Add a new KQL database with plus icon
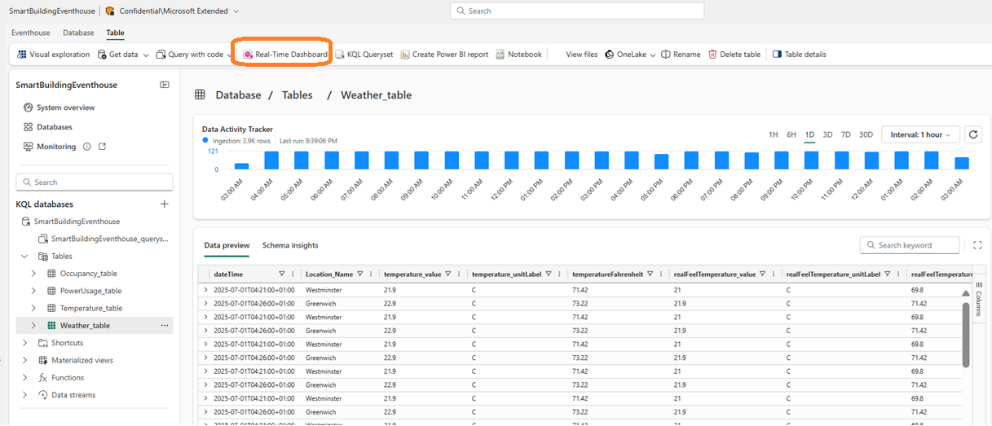This screenshot has height=426, width=992. pyautogui.click(x=164, y=204)
